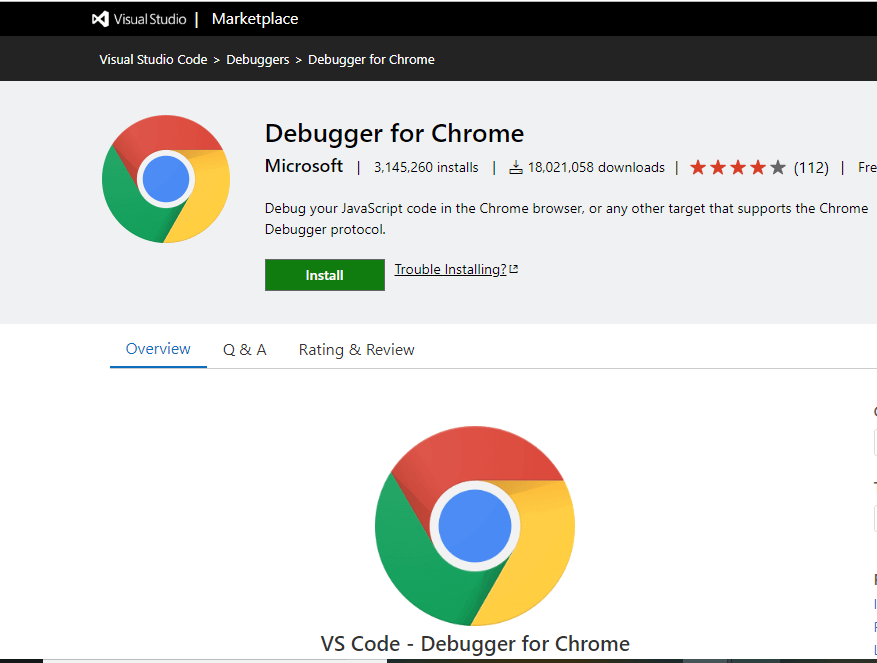Click Debugger for Chrome breadcrumb
Viewport: 877px width, 663px height.
point(371,59)
